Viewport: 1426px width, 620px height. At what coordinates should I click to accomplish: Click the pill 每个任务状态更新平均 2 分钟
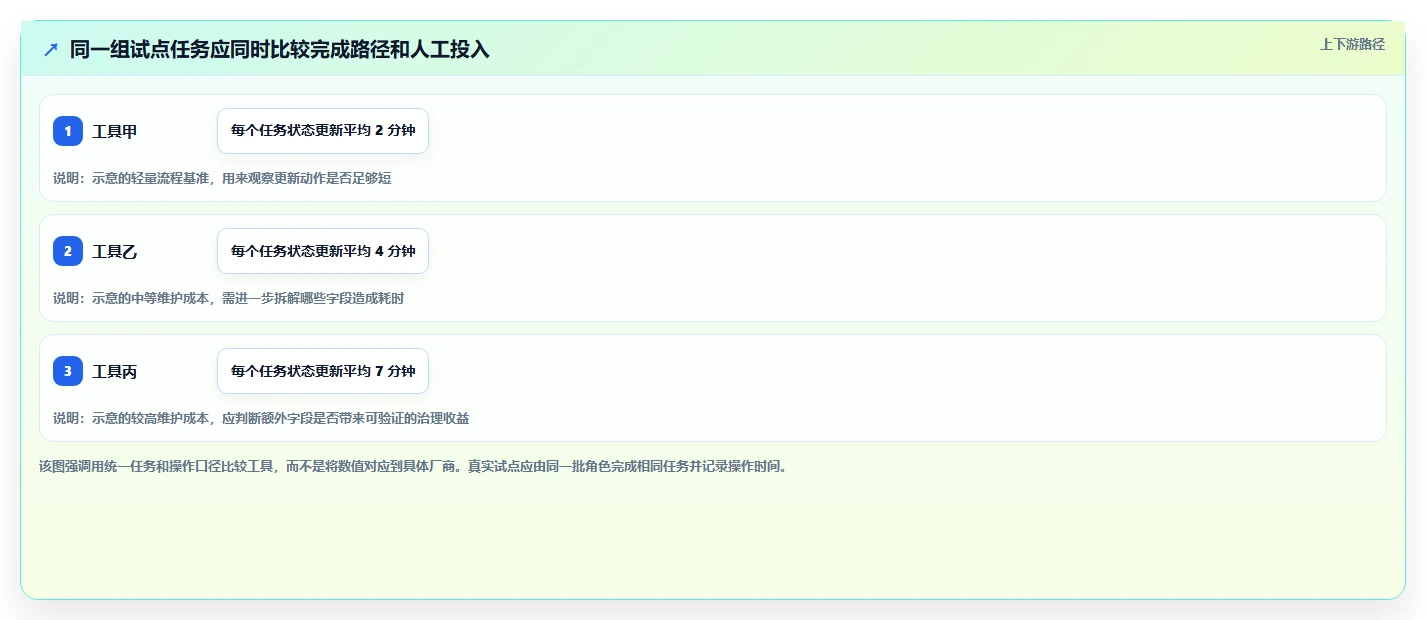(x=323, y=131)
